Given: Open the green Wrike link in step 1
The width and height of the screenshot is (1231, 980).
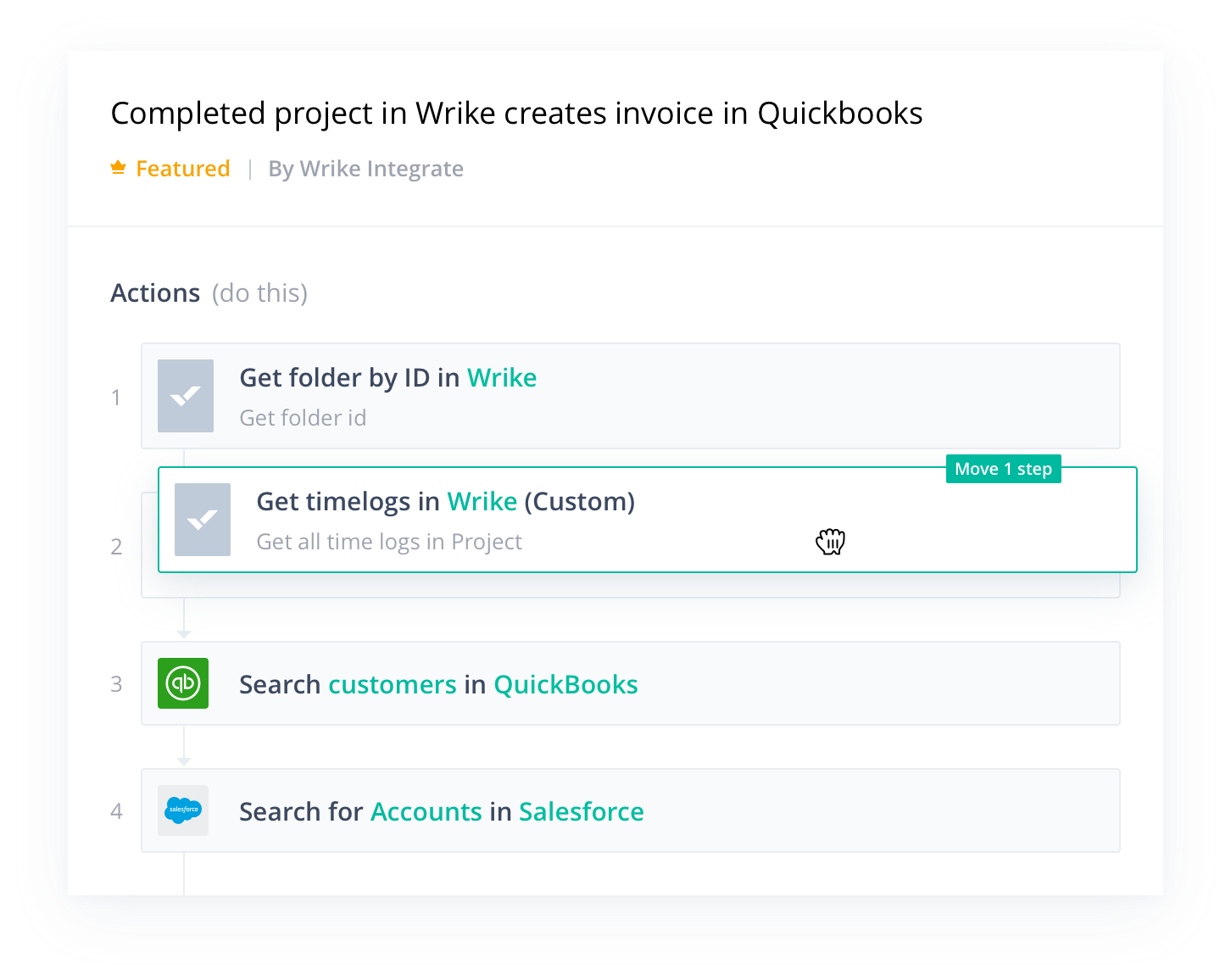Looking at the screenshot, I should [x=502, y=378].
